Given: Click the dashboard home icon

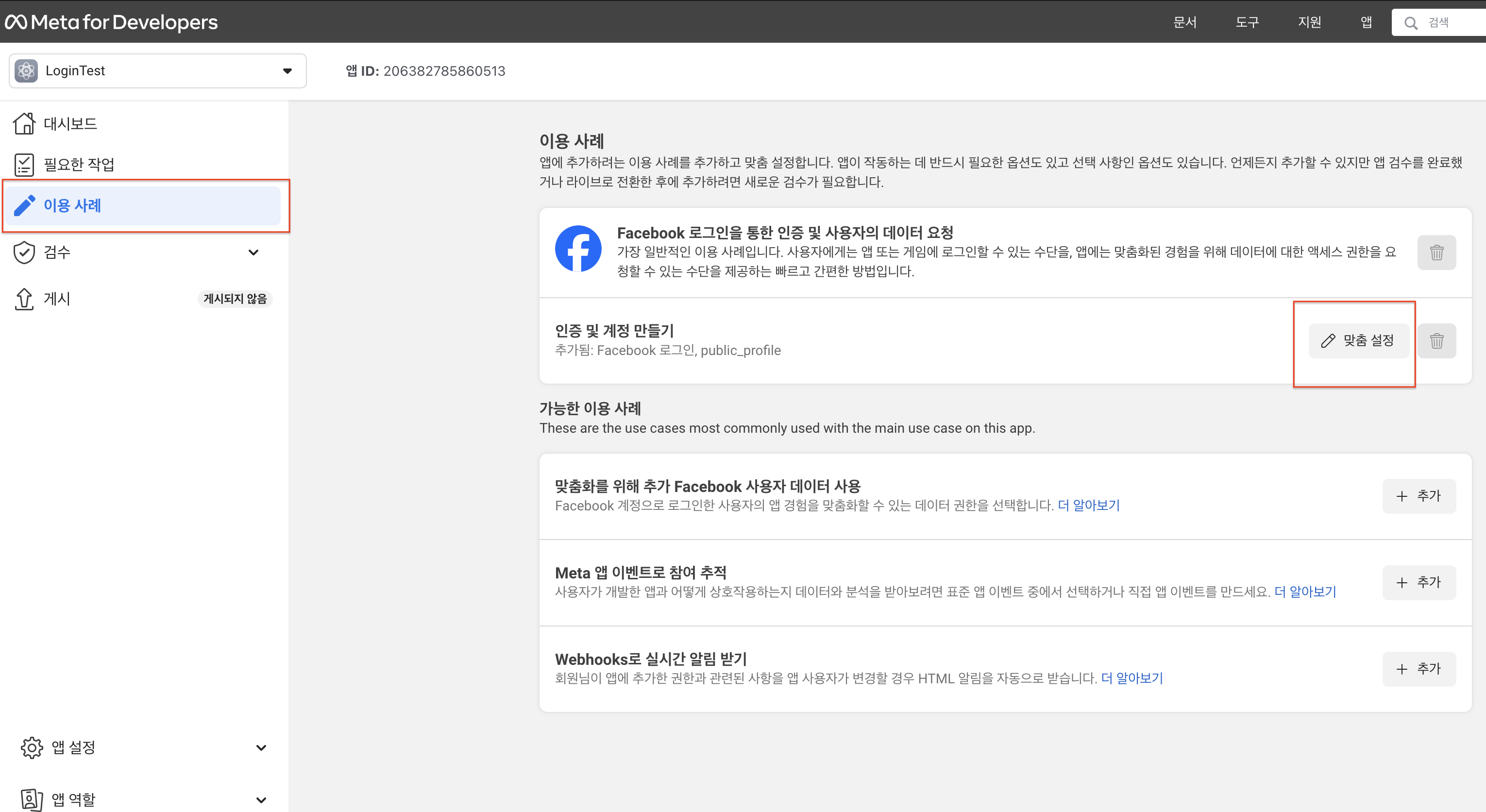Looking at the screenshot, I should tap(24, 123).
